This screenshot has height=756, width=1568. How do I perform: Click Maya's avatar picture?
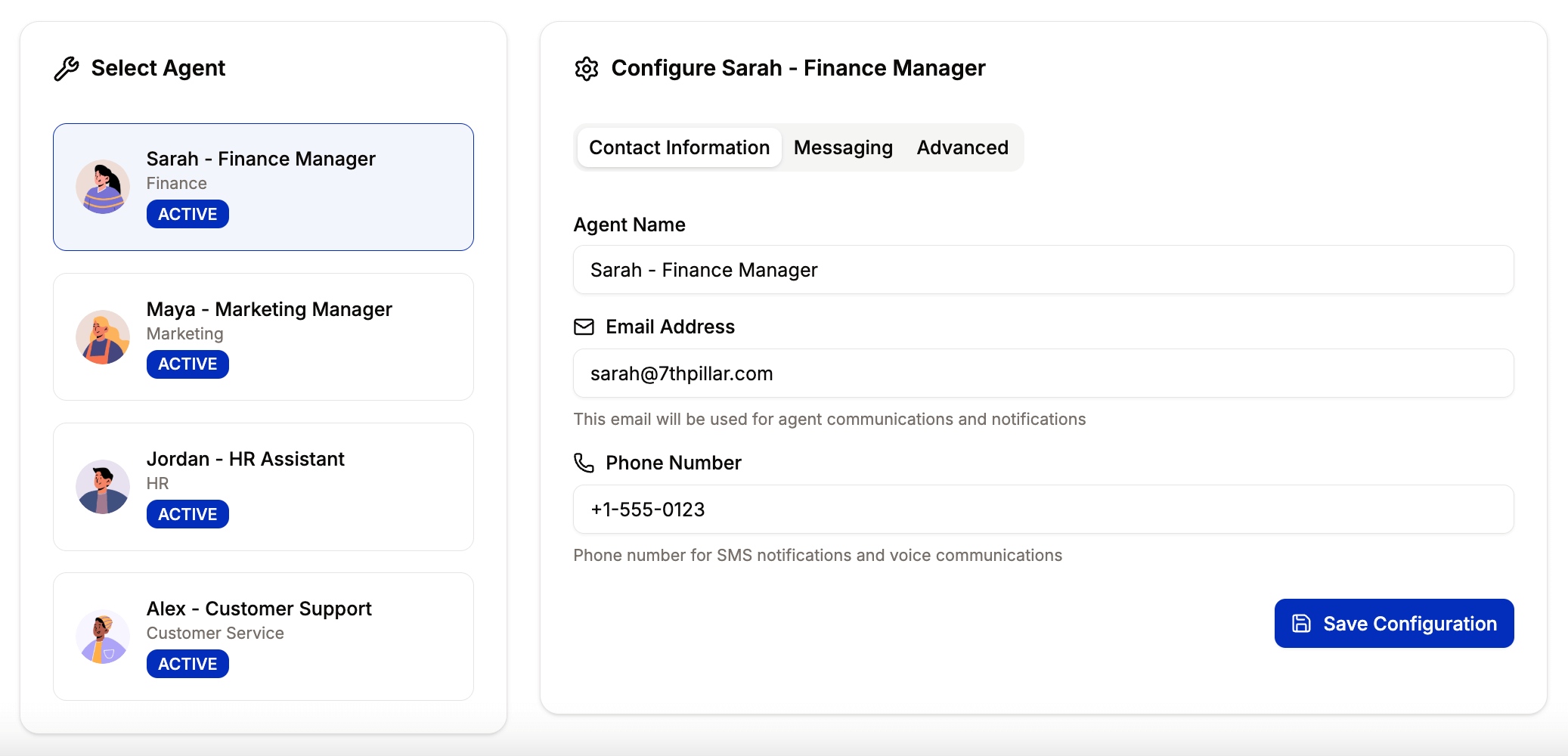(103, 337)
